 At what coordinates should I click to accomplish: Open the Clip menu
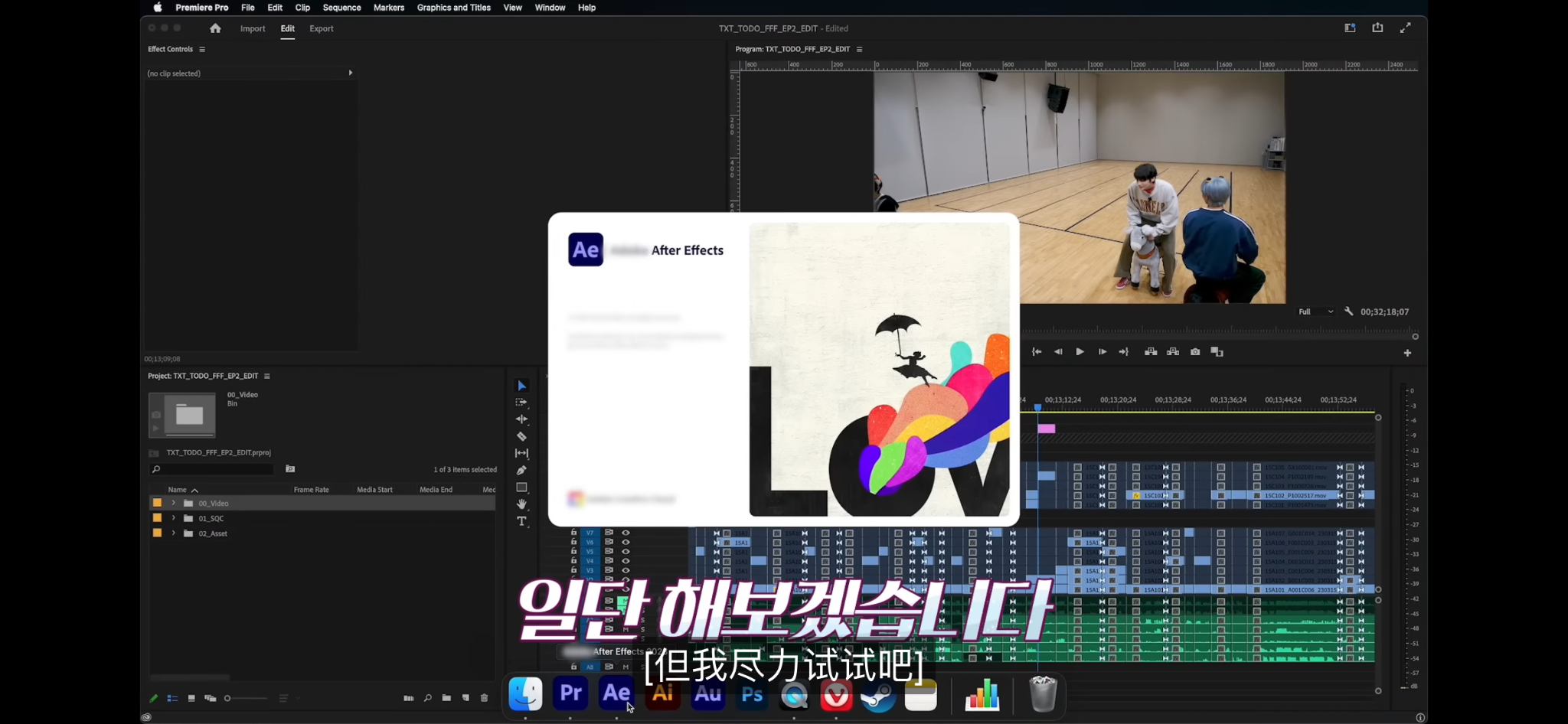click(x=302, y=8)
